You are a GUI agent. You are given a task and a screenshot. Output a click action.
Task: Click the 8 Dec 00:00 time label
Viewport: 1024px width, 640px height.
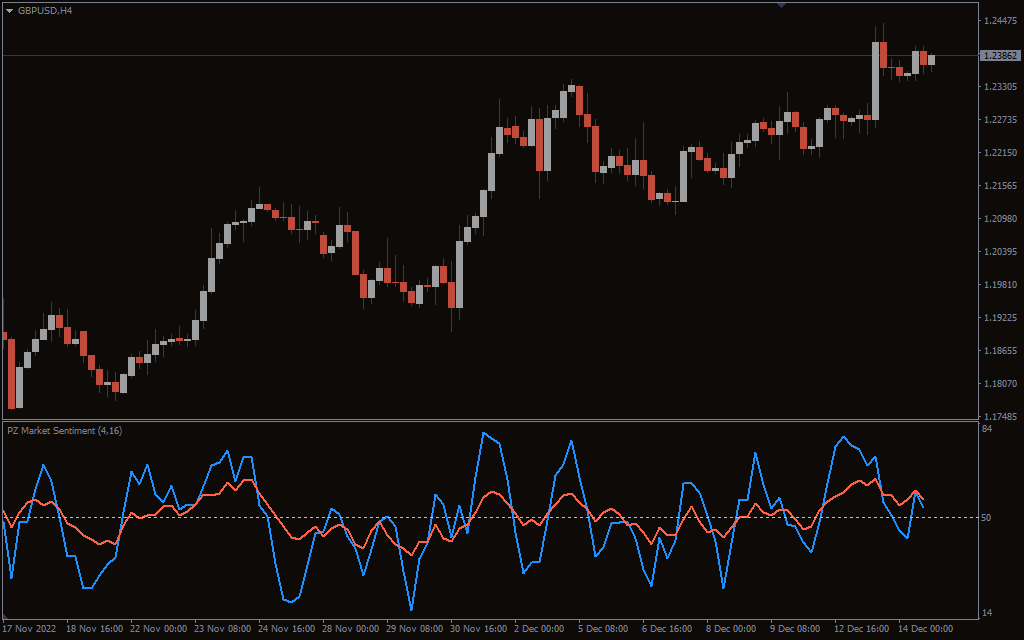pyautogui.click(x=731, y=630)
